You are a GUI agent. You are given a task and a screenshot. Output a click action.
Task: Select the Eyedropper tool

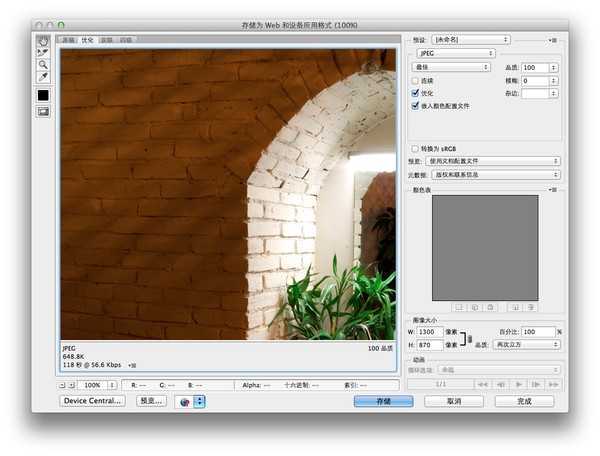click(x=43, y=77)
